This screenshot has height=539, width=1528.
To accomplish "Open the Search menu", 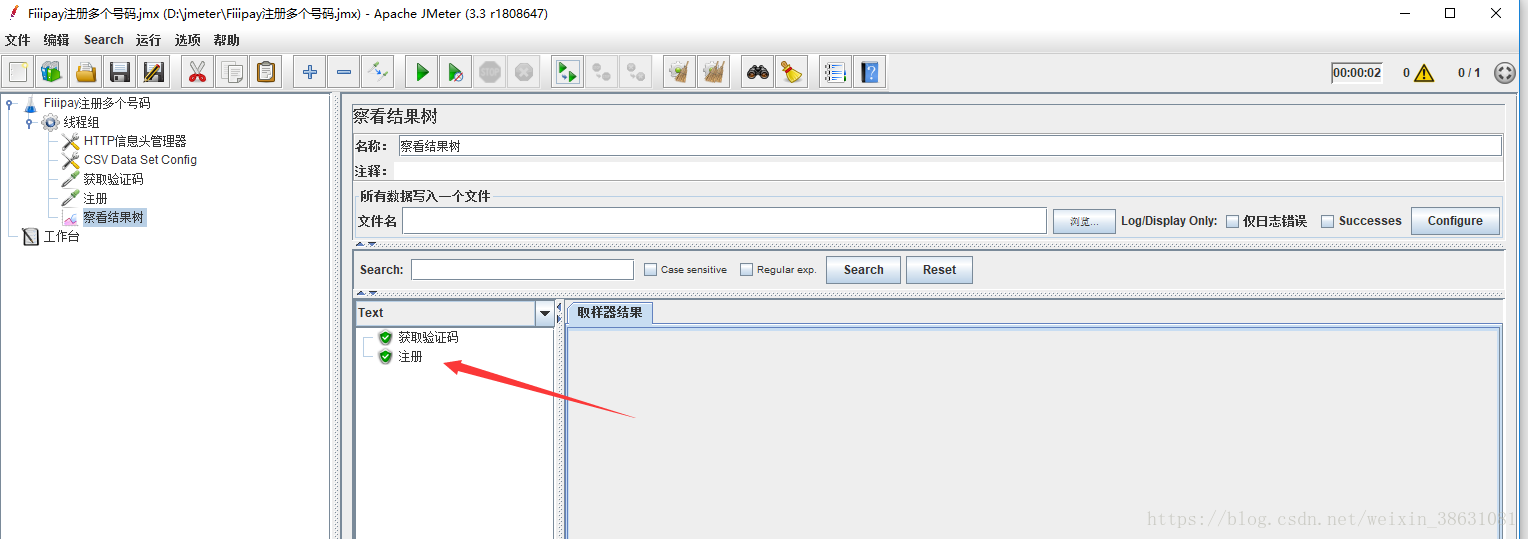I will pyautogui.click(x=104, y=40).
